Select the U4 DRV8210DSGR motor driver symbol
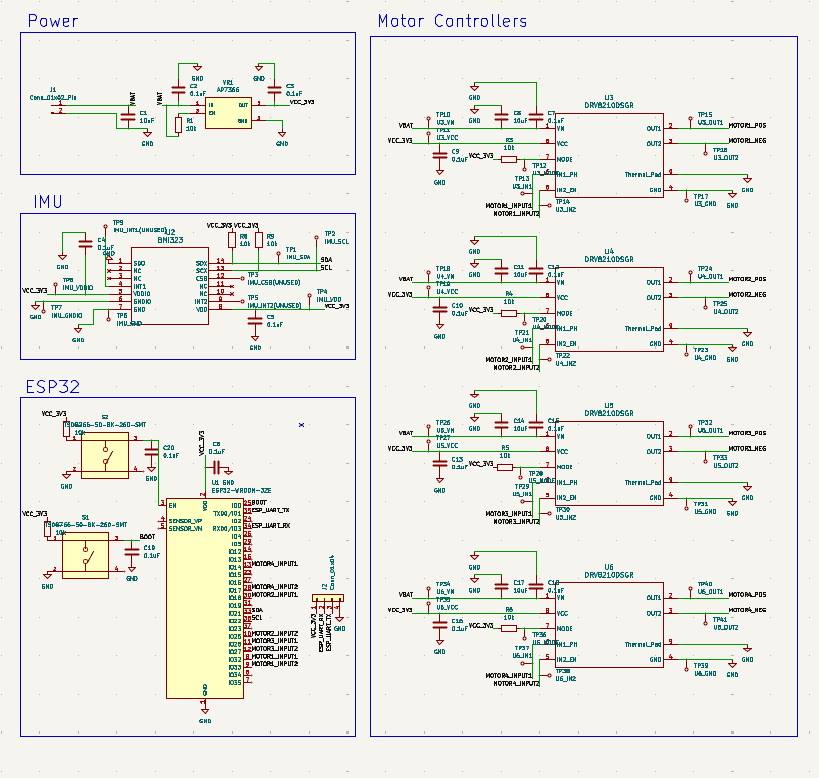 [609, 310]
